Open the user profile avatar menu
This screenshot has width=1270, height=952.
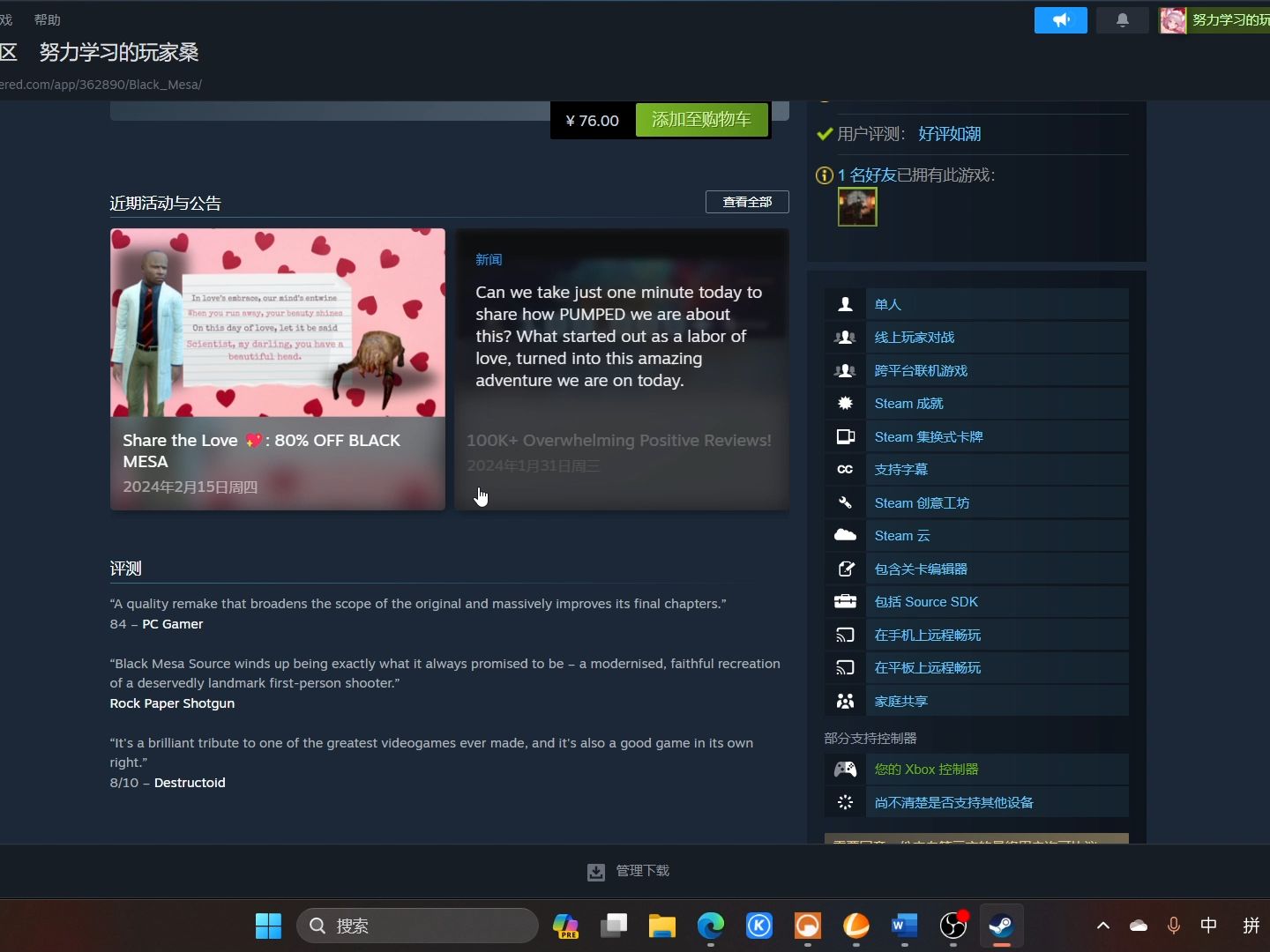coord(1173,20)
